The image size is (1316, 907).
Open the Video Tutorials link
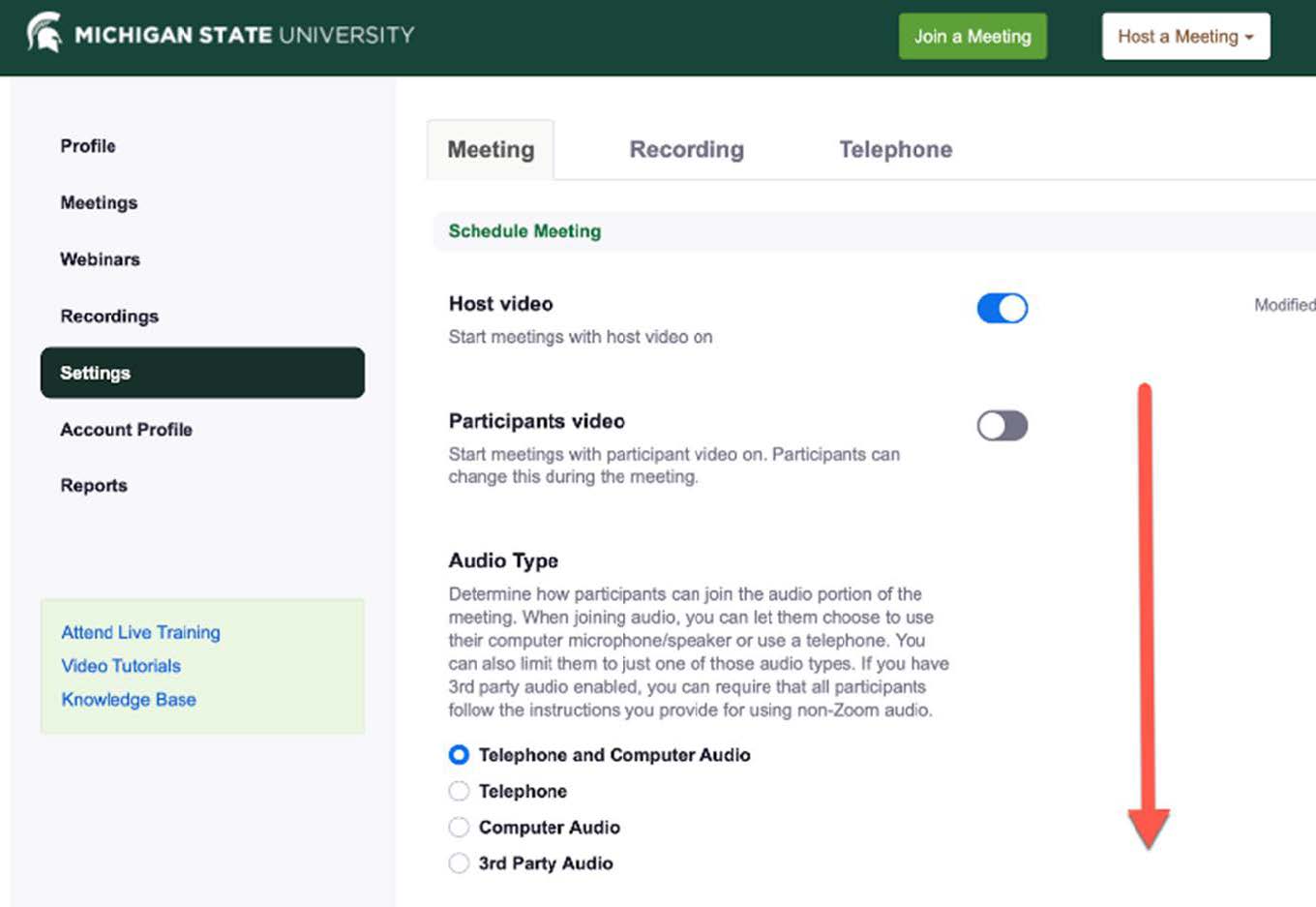point(121,666)
